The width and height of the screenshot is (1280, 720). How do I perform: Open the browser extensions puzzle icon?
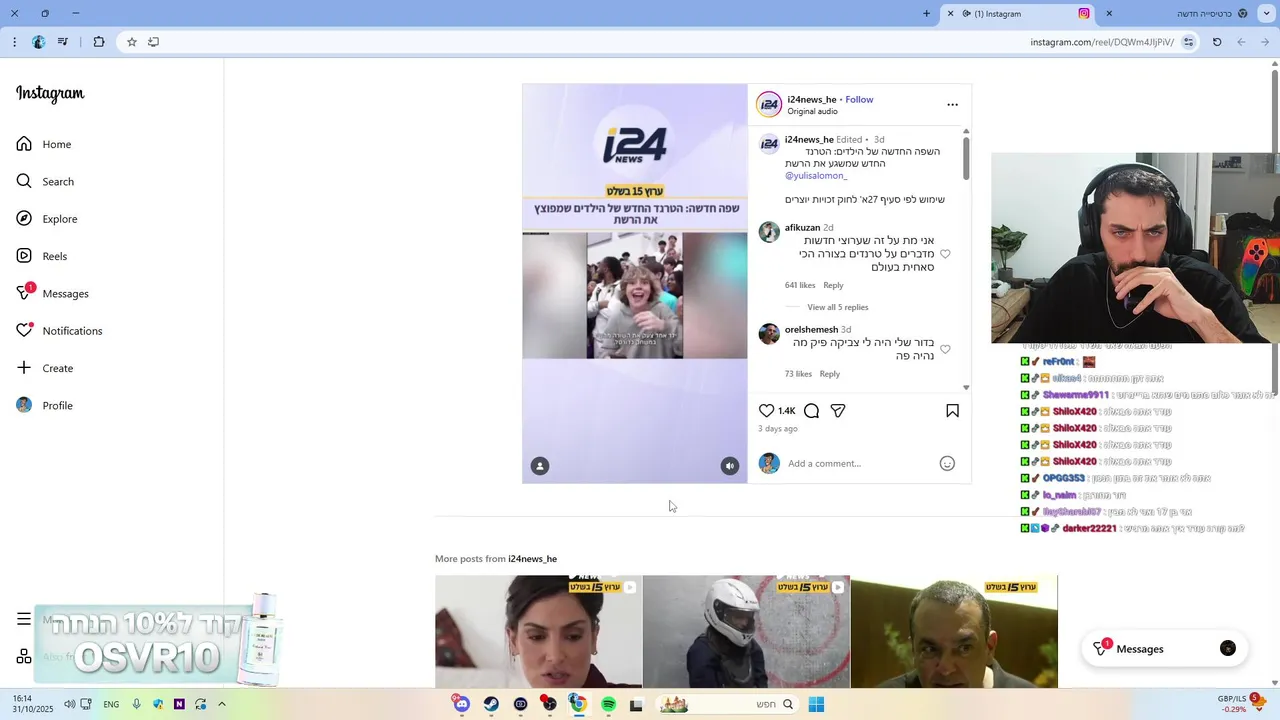point(98,42)
